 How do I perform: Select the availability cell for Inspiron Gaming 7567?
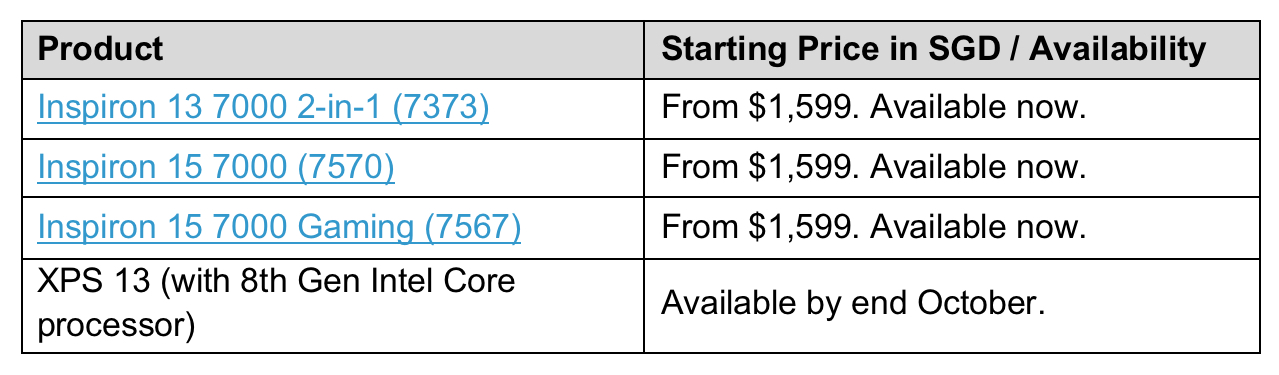(x=951, y=227)
